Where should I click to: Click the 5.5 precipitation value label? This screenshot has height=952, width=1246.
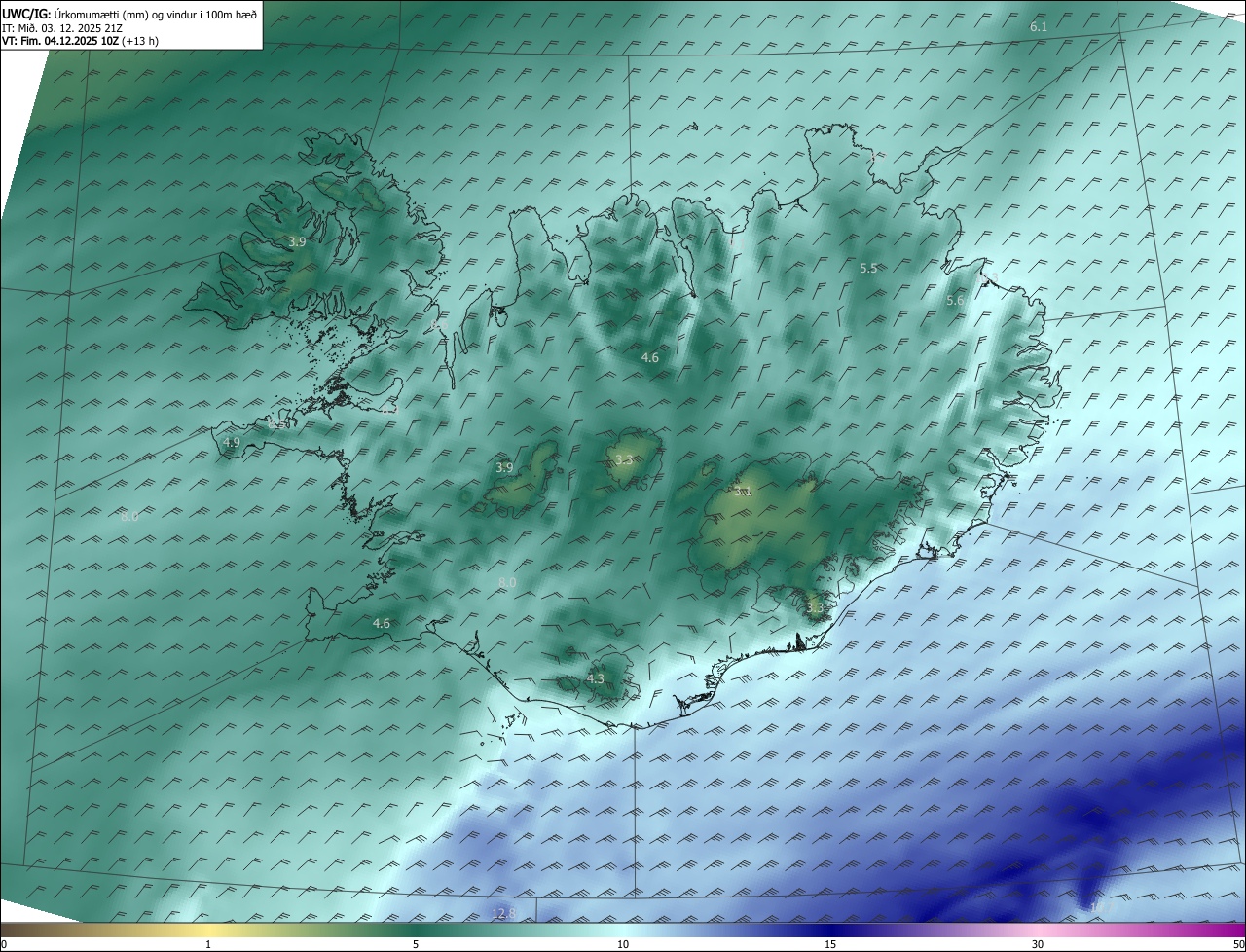click(868, 268)
